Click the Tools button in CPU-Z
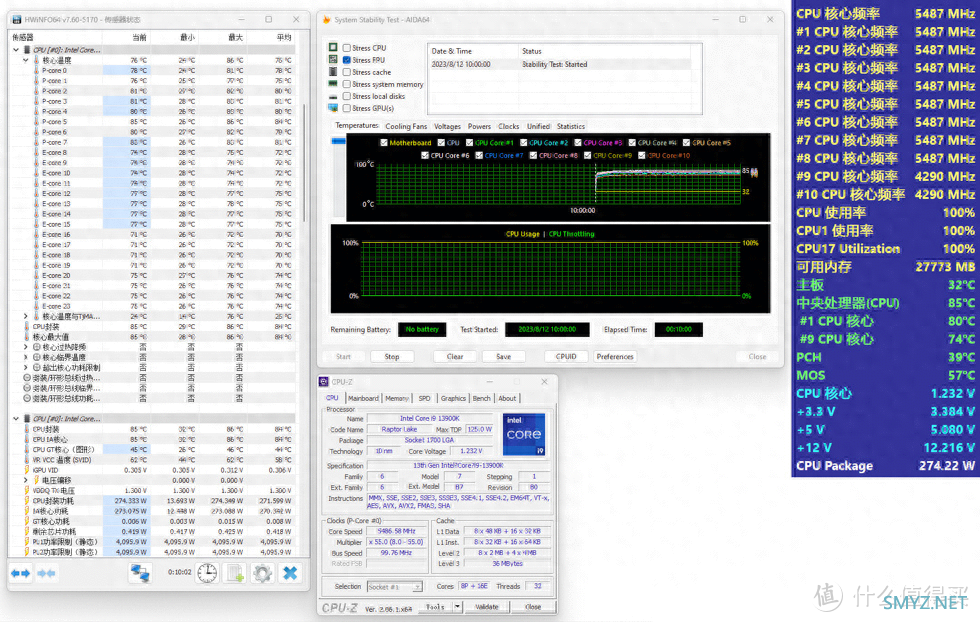Image resolution: width=980 pixels, height=622 pixels. [436, 607]
